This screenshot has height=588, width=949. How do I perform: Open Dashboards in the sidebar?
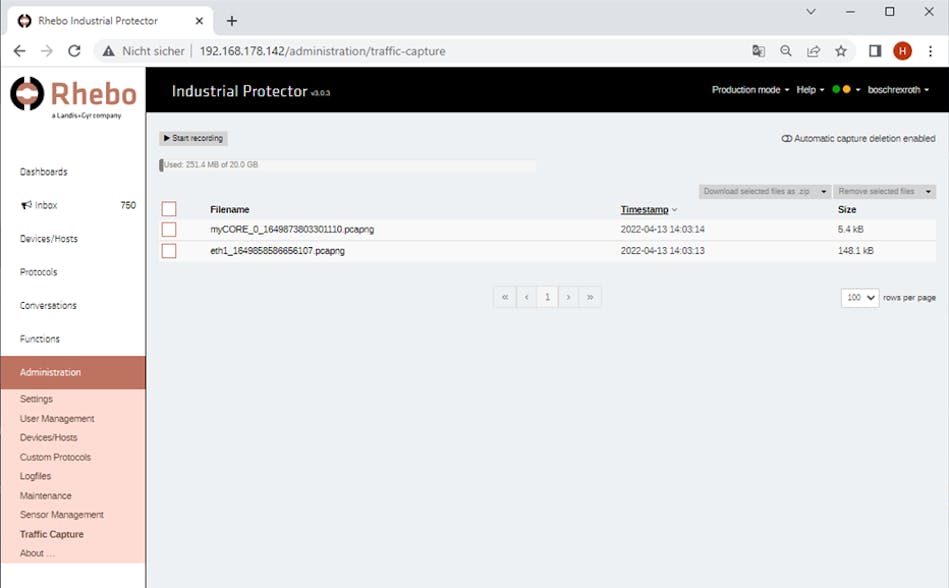[44, 172]
